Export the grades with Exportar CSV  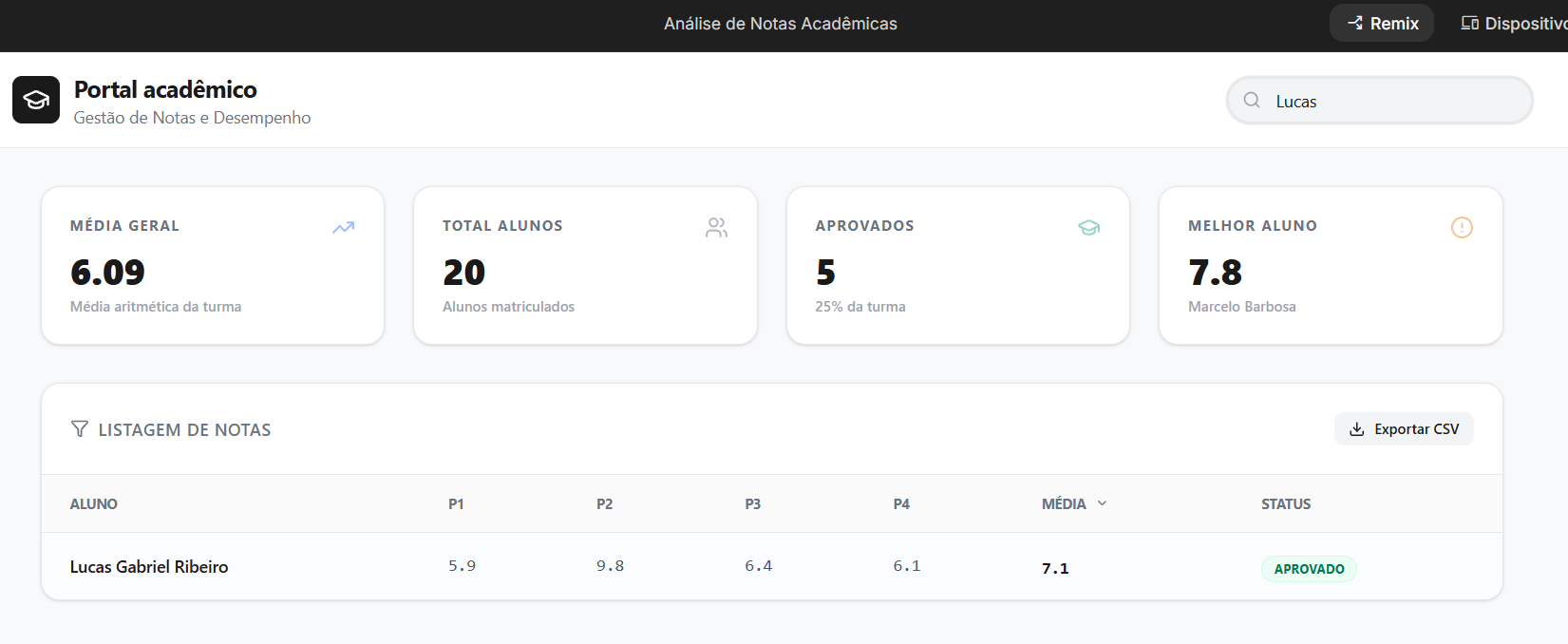coord(1404,429)
